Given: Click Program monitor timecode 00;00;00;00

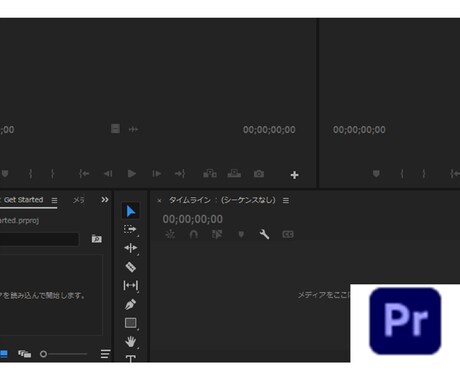Looking at the screenshot, I should 359,130.
